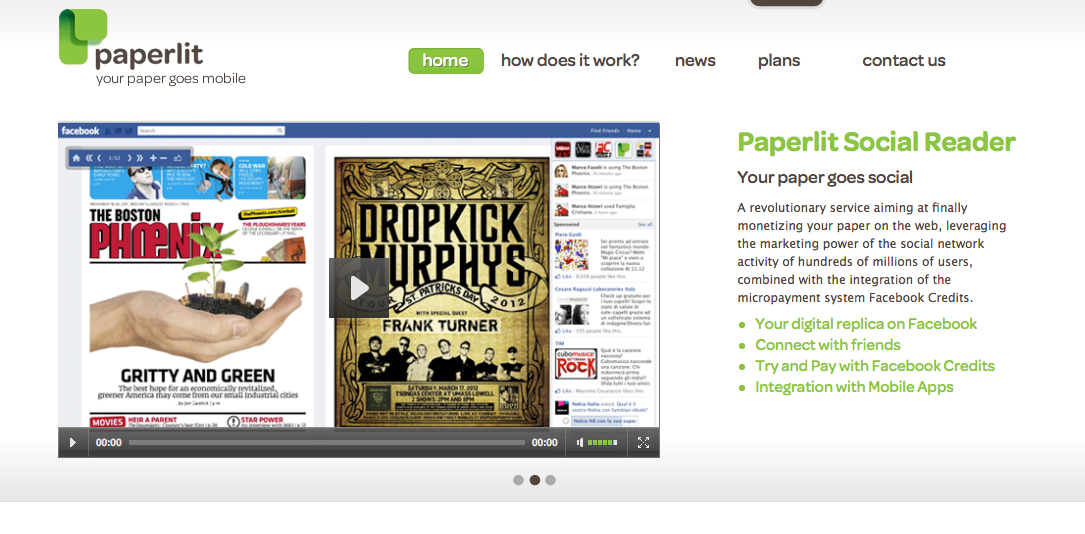Click the play button in video control bar
Viewport: 1085px width, 534px height.
point(73,443)
